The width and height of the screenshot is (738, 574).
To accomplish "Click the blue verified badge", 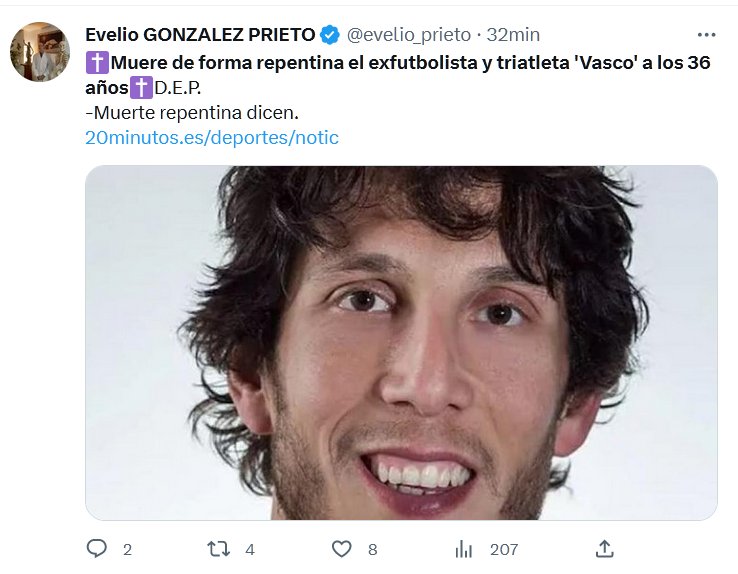I will 330,35.
